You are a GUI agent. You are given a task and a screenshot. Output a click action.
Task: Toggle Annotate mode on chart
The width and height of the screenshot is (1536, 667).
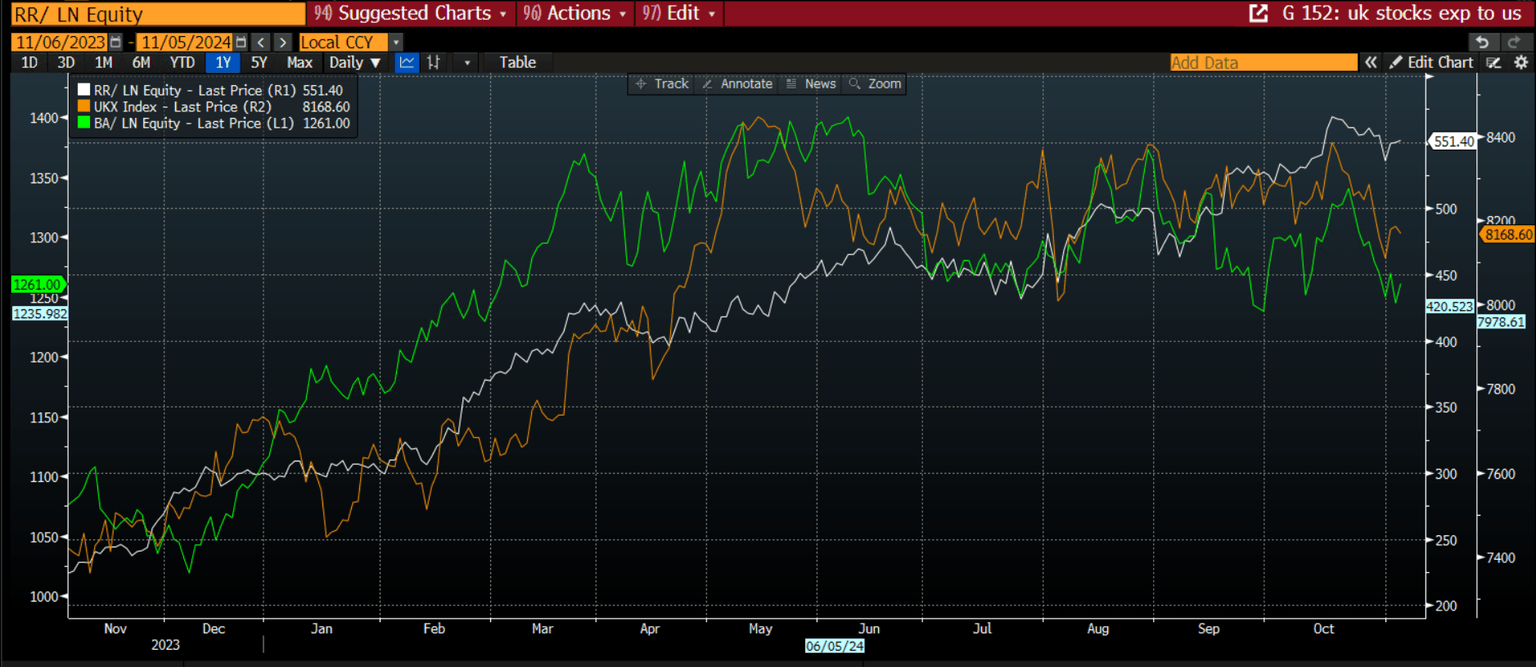point(737,84)
